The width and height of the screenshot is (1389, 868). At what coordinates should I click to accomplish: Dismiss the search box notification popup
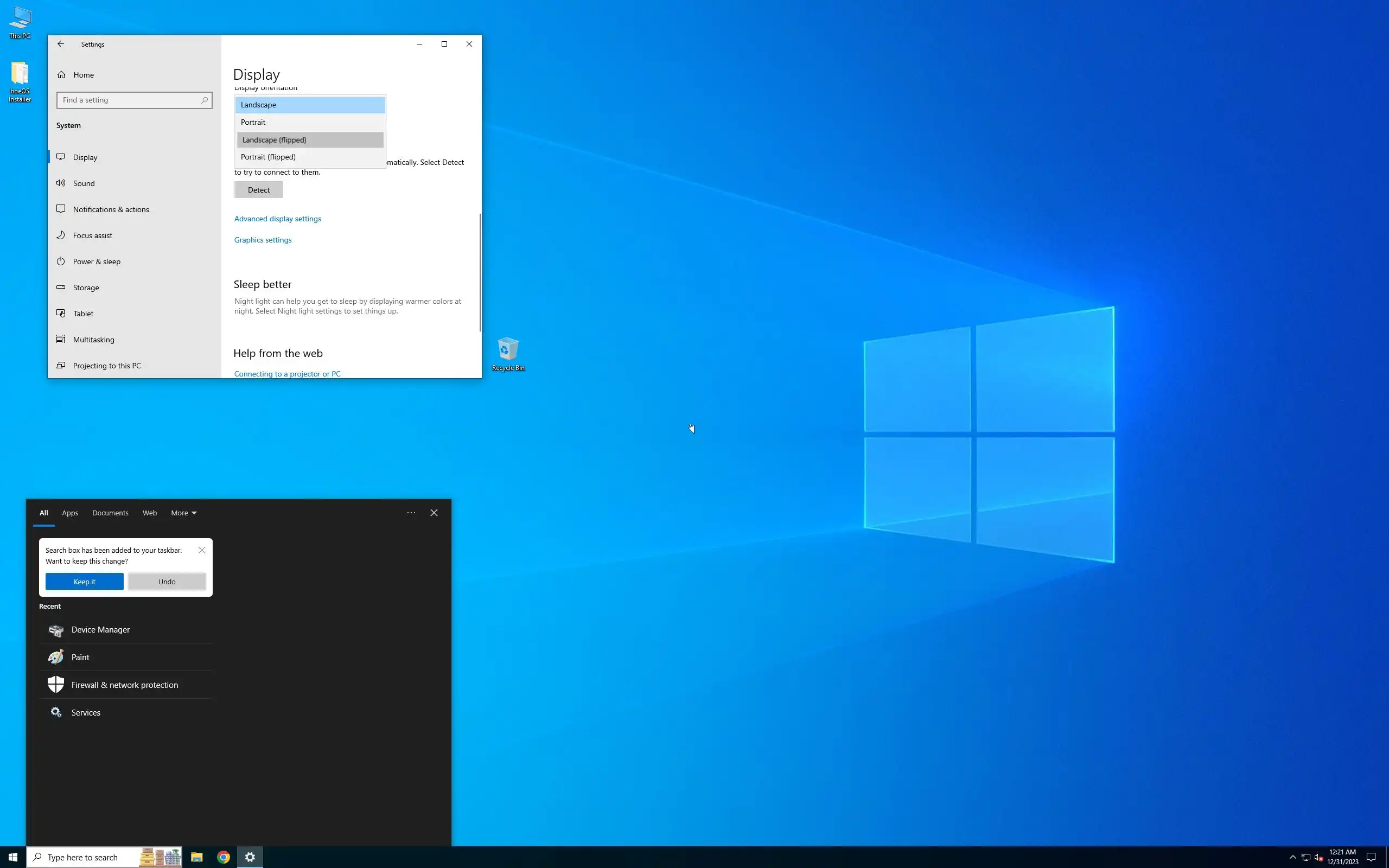tap(201, 550)
